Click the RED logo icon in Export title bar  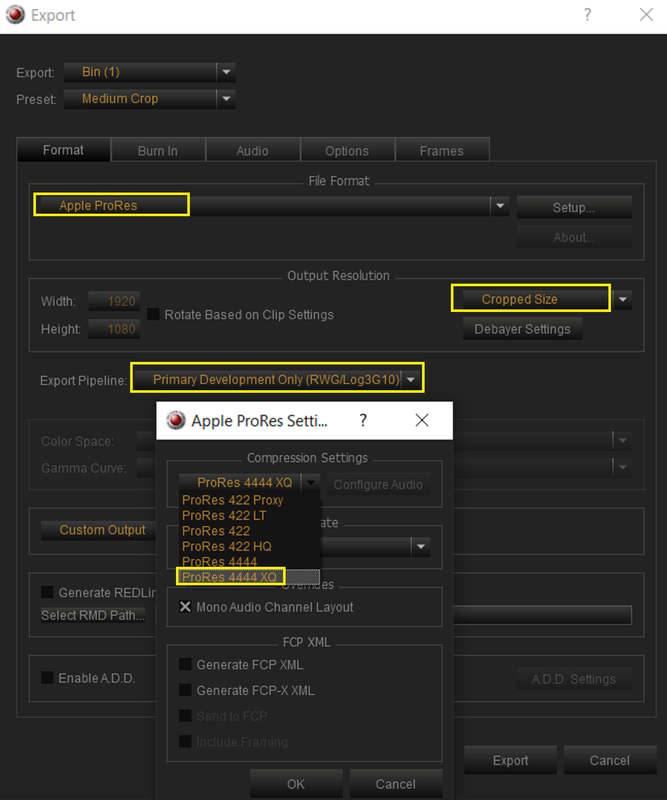click(15, 14)
